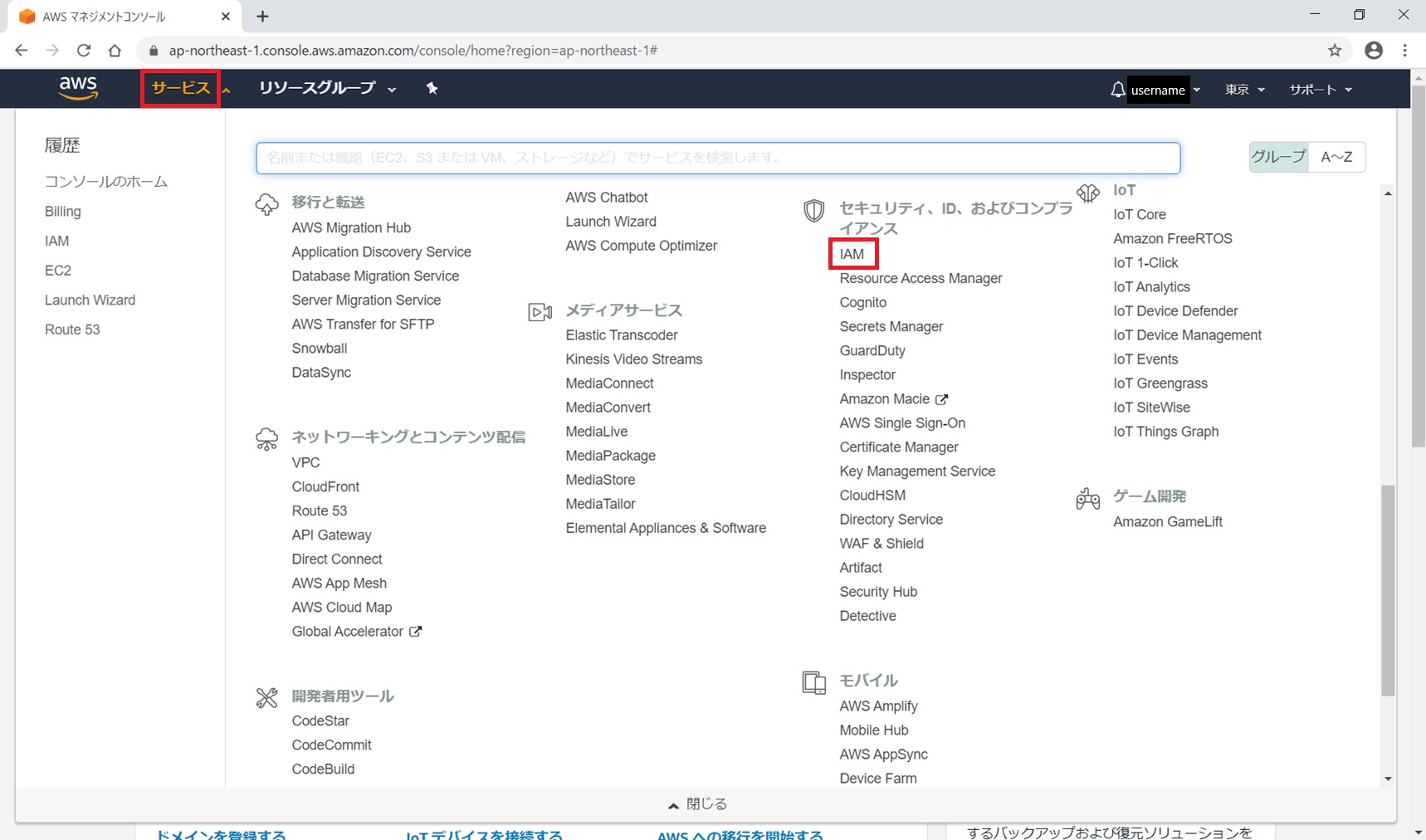Screen dimensions: 1426x840
Task: Open Security Hub service
Action: tap(878, 591)
